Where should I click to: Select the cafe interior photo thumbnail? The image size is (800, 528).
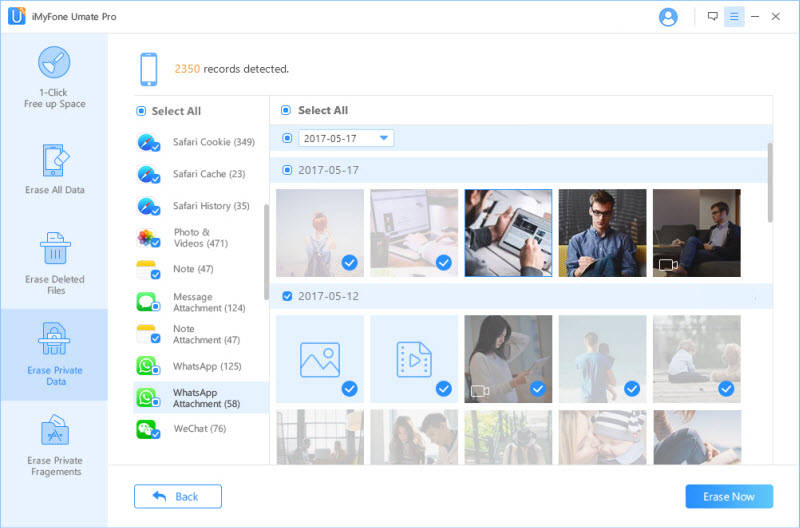[320, 437]
